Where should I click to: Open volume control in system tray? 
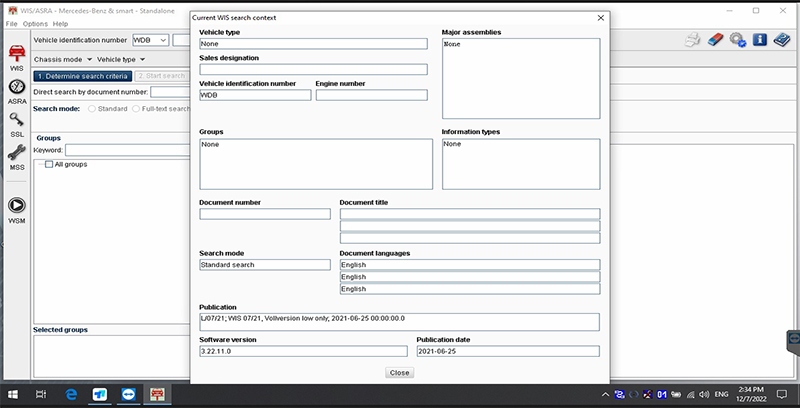pos(705,394)
